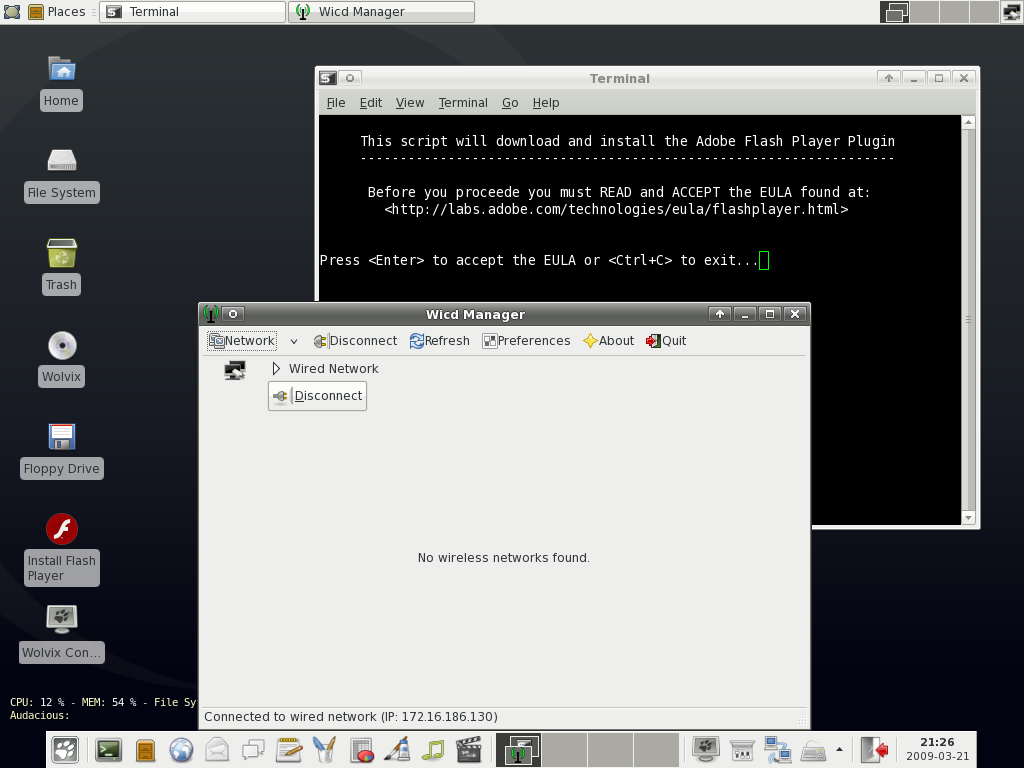This screenshot has height=768, width=1024.
Task: Open Wicd Preferences
Action: 526,341
